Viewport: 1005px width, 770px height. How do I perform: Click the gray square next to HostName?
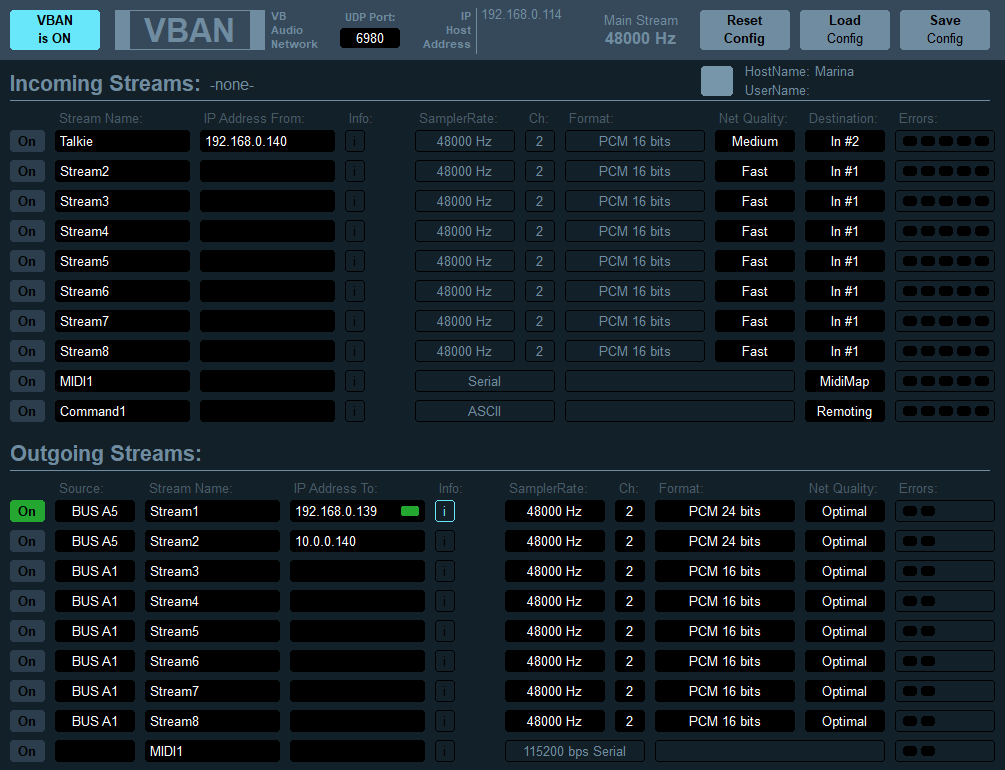pyautogui.click(x=717, y=81)
